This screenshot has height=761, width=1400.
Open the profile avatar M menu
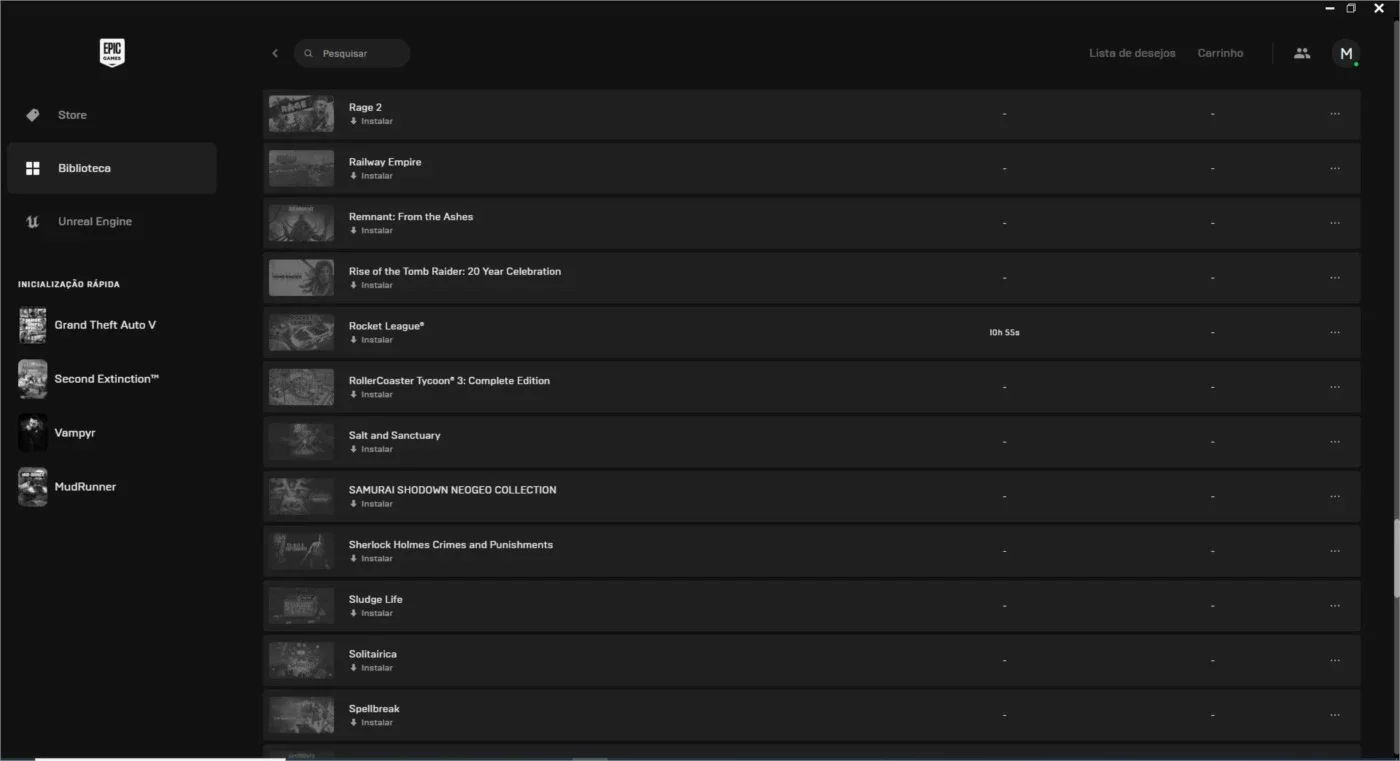[x=1346, y=53]
